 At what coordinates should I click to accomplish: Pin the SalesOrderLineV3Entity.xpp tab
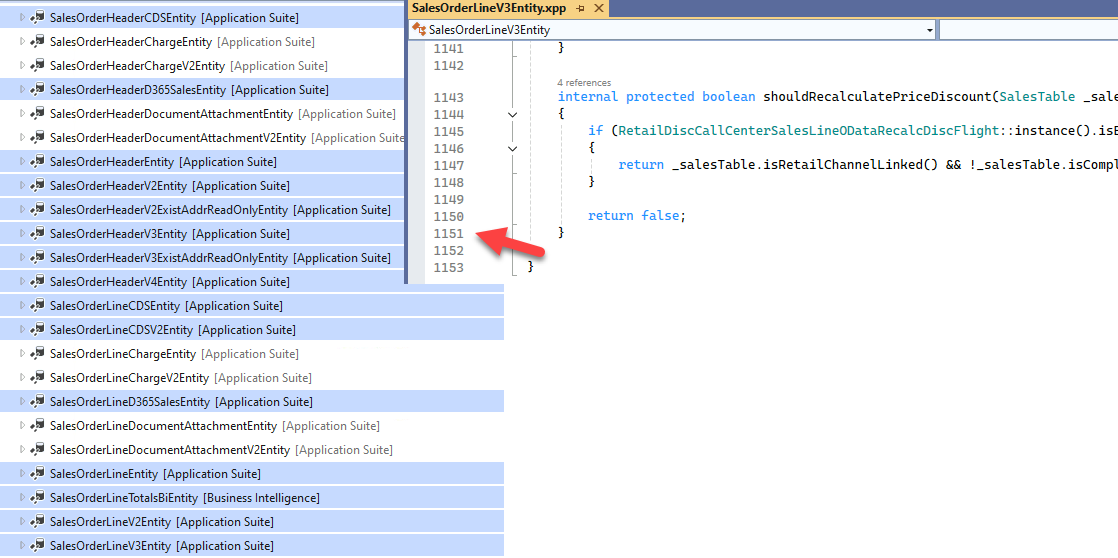(x=580, y=9)
